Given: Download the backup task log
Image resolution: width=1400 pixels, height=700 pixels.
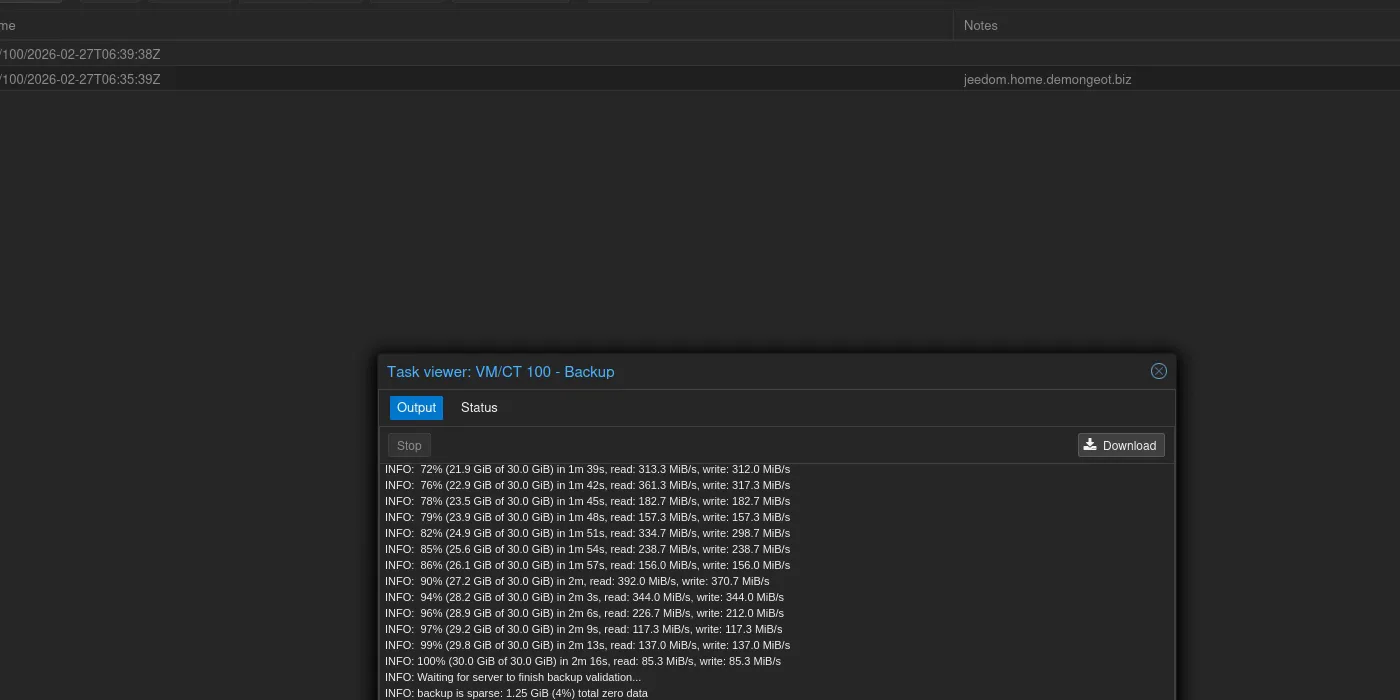Looking at the screenshot, I should tap(1120, 446).
